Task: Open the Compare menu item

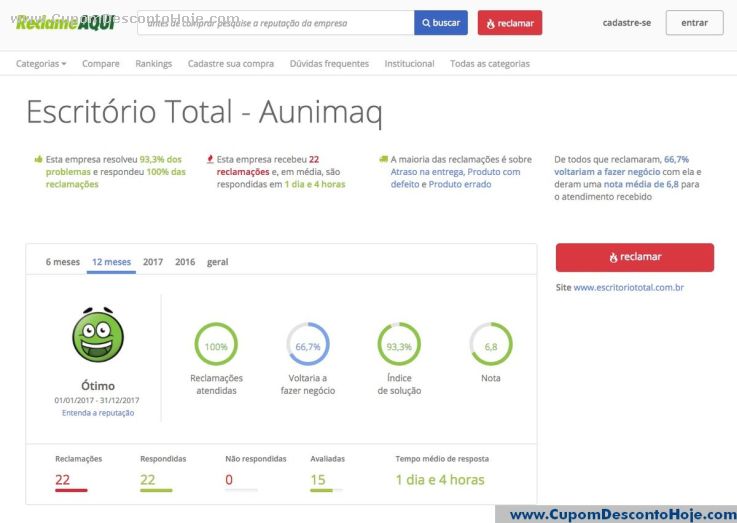Action: click(101, 63)
